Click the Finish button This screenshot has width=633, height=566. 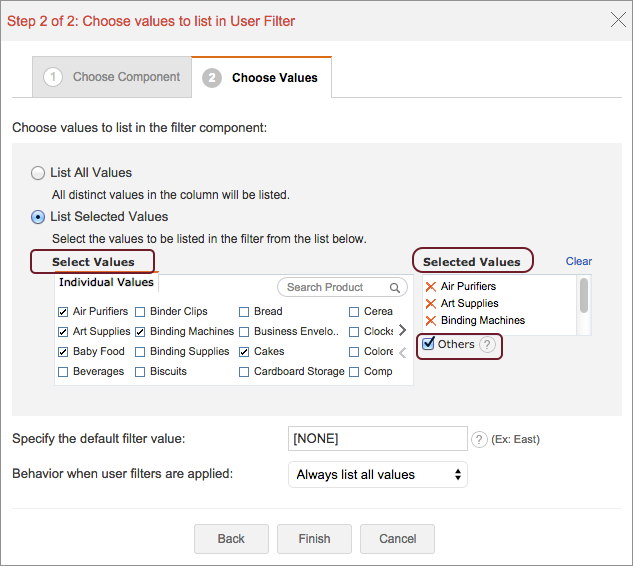tap(314, 539)
